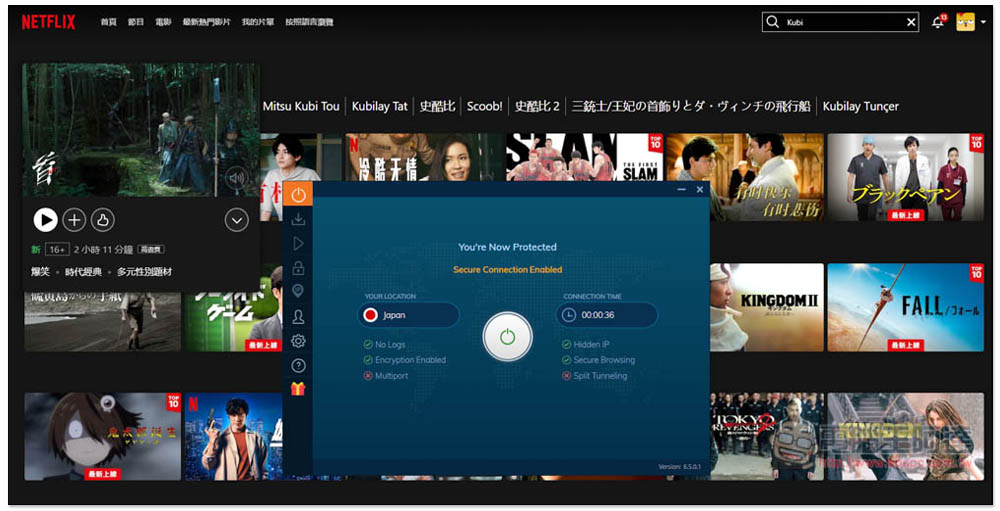This screenshot has width=1000, height=511.
Task: Go to 首頁 in Netflix navigation
Action: coord(108,22)
